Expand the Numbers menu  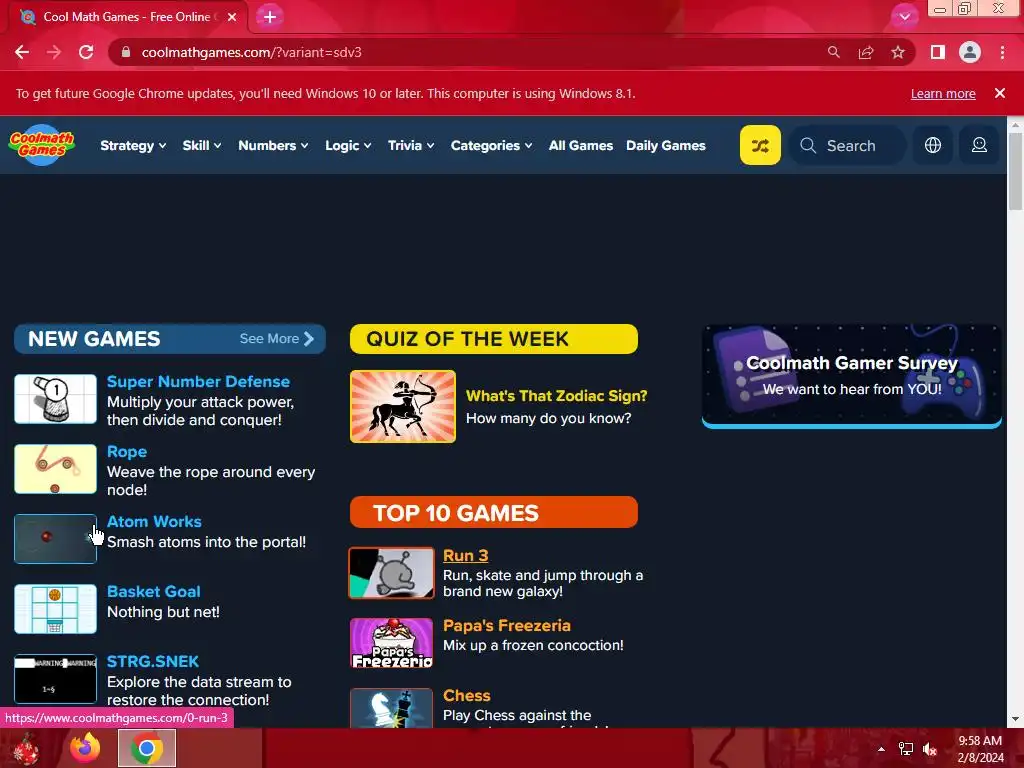(x=273, y=145)
